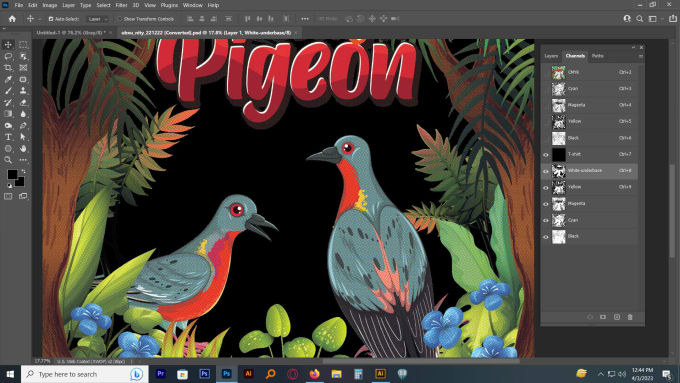Switch to the Layers tab
Screen dimensions: 680x383
[551, 56]
